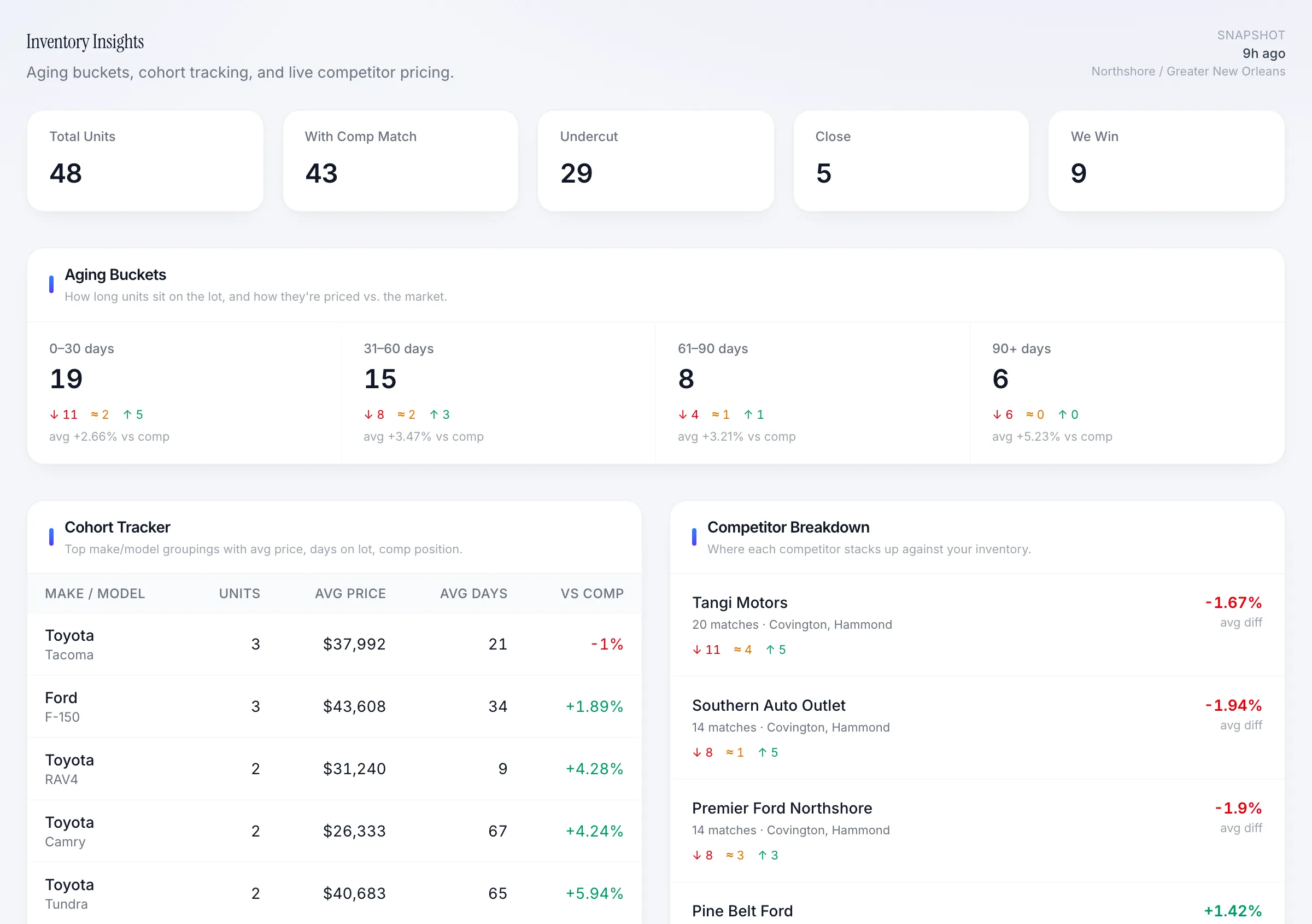Click down-arrow 6 in 90+ days bucket
The image size is (1312, 924).
(1003, 414)
